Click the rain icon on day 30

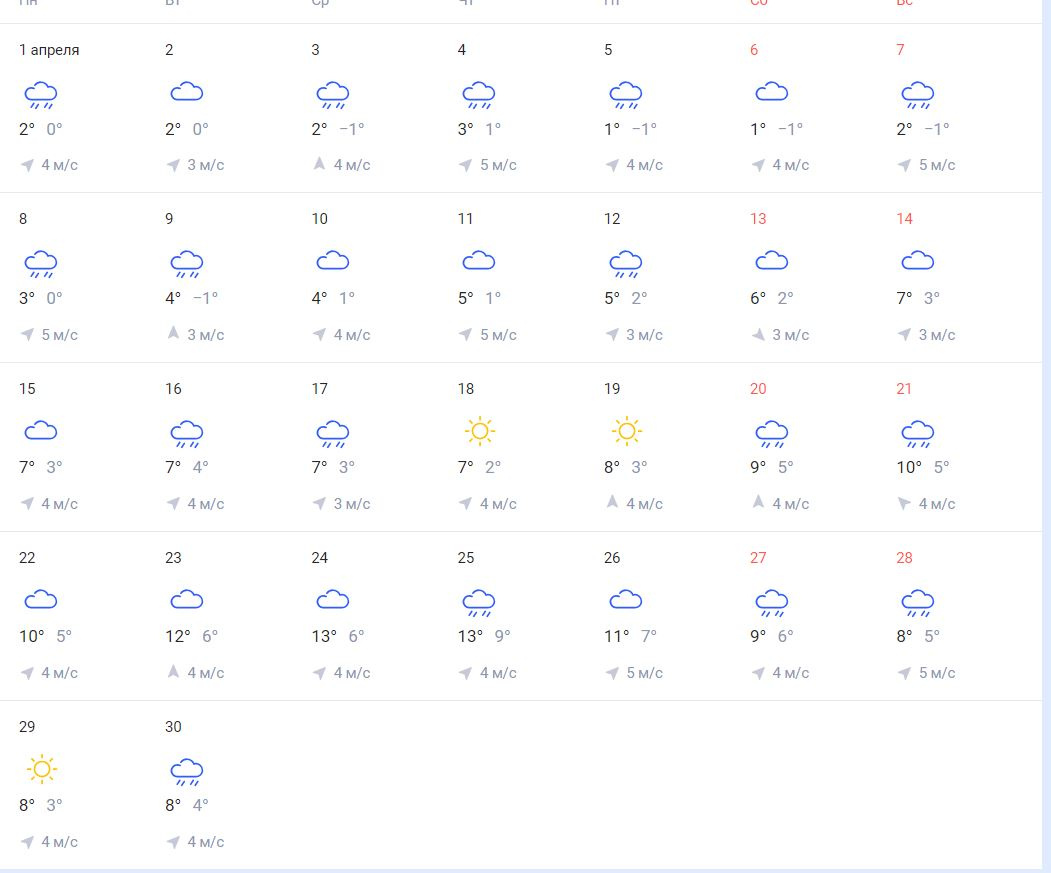(186, 772)
